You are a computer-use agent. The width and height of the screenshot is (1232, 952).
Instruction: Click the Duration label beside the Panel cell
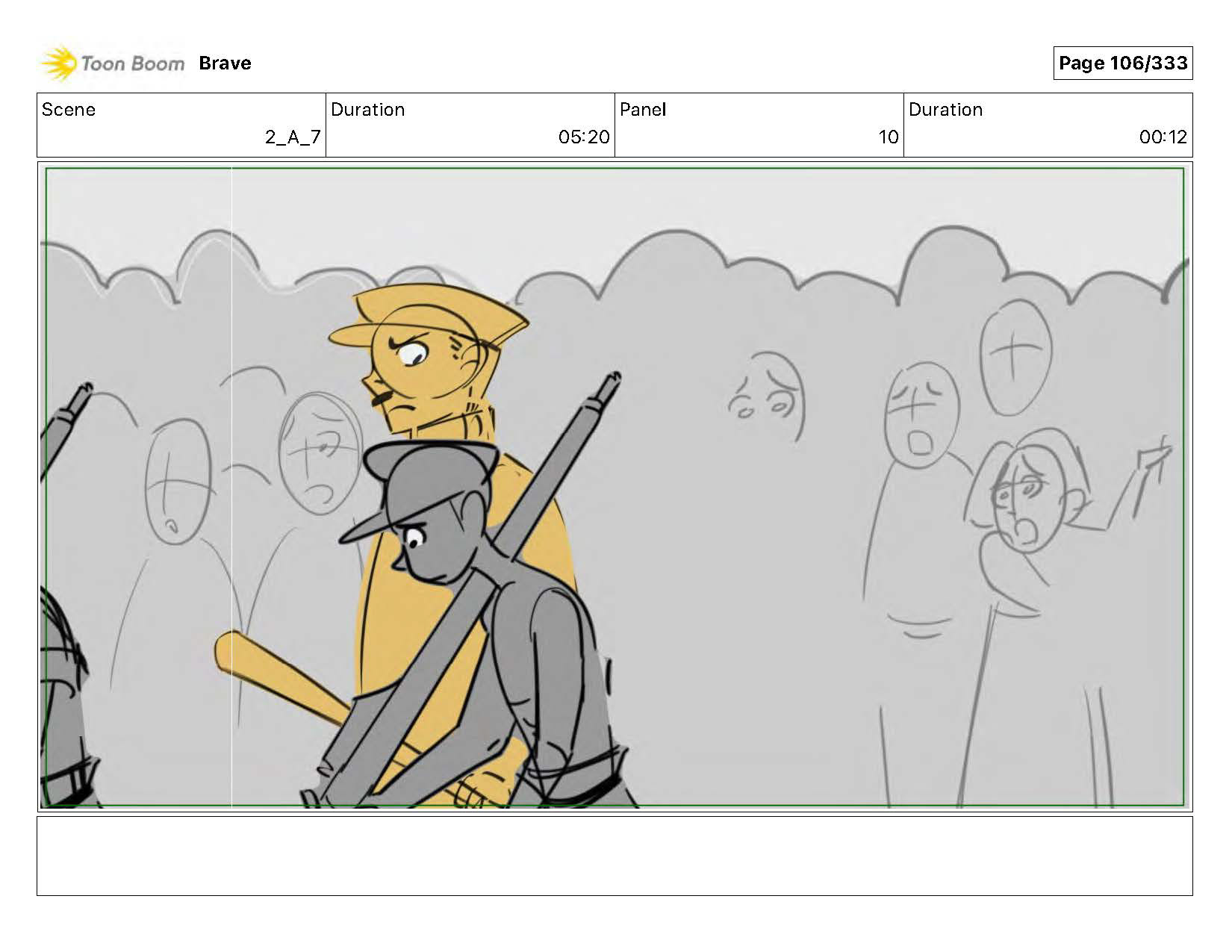(946, 110)
